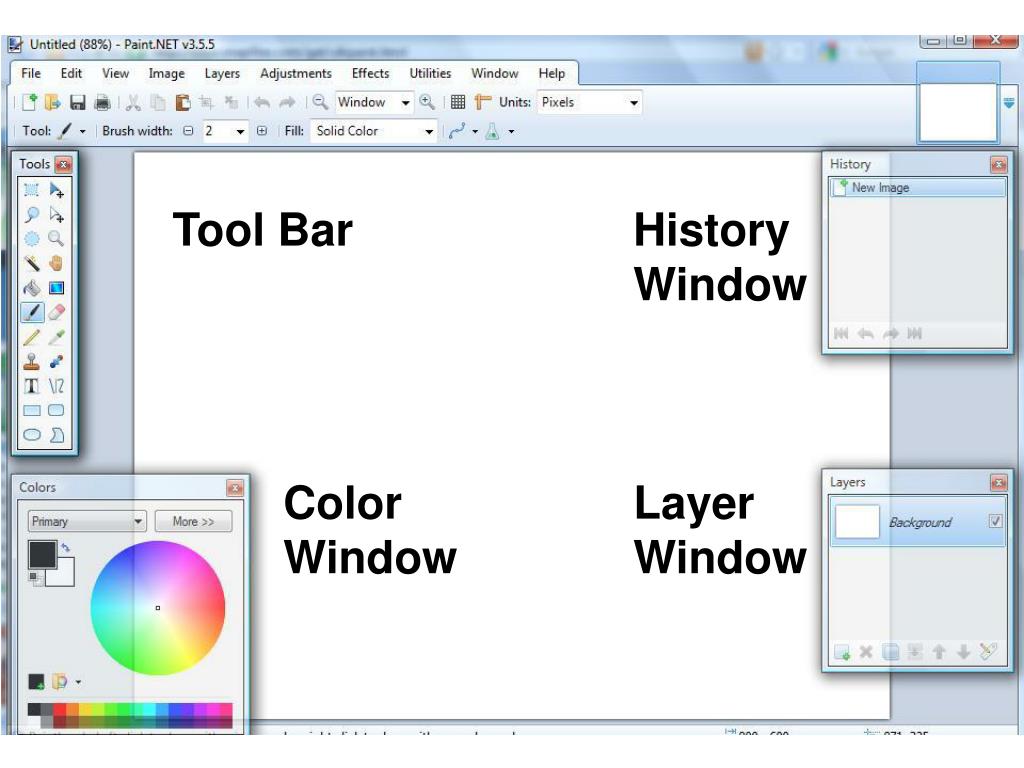Image resolution: width=1024 pixels, height=768 pixels.
Task: Select the Magic Wand tool
Action: click(x=31, y=263)
